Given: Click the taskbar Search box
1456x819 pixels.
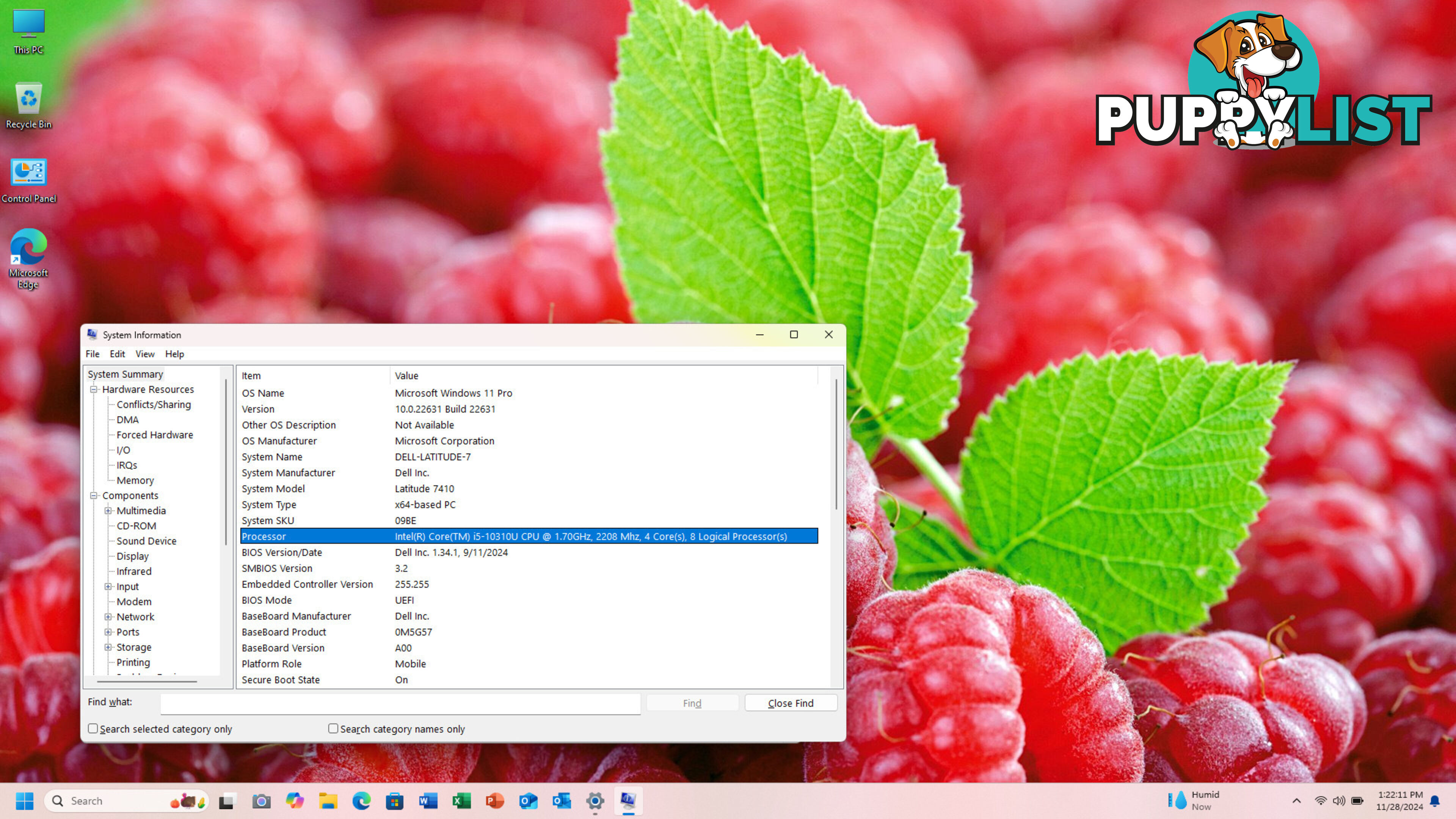Looking at the screenshot, I should click(127, 801).
